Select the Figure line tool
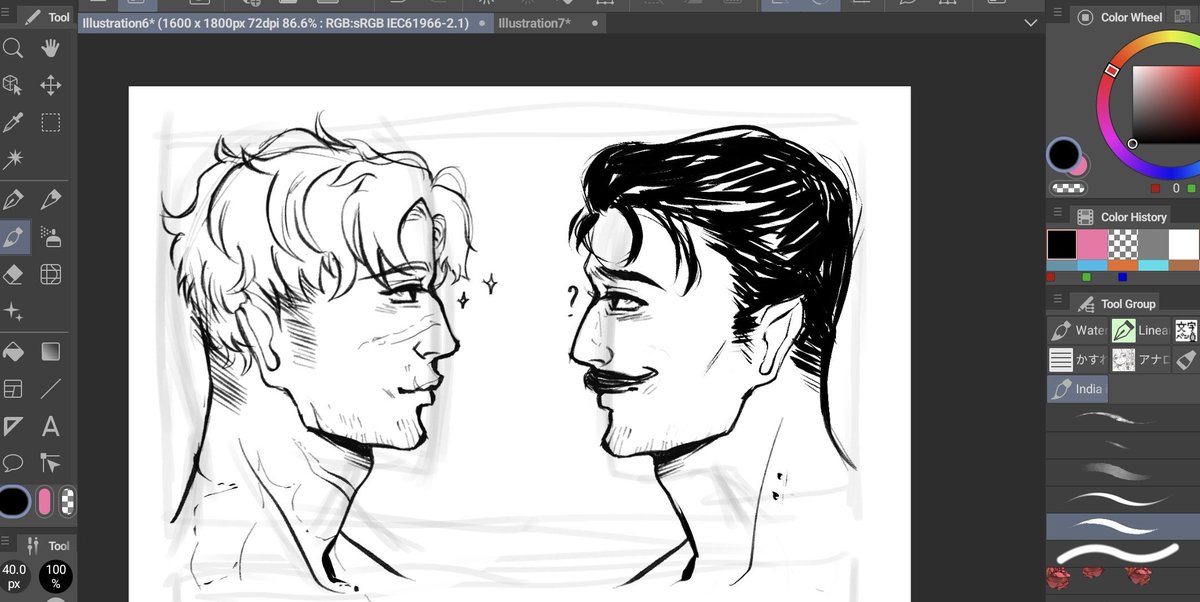The image size is (1200, 602). tap(51, 389)
